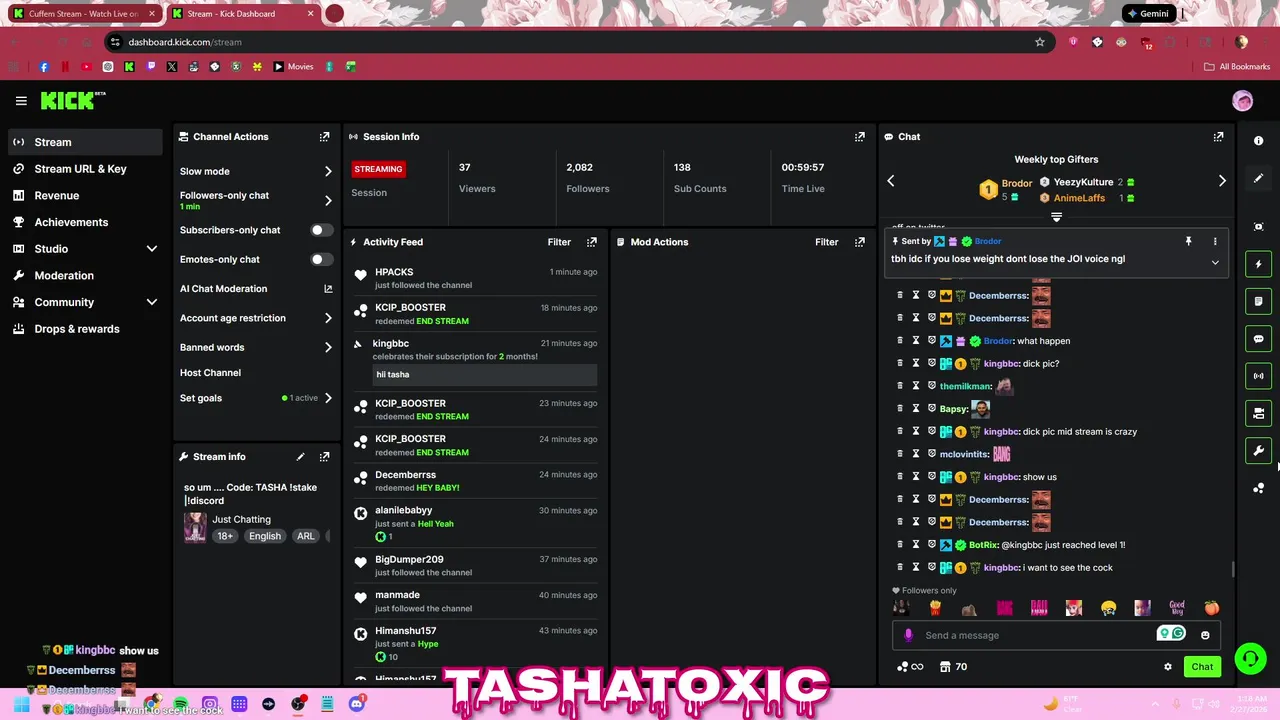Click the wrench icon in right sidebar
The width and height of the screenshot is (1280, 720).
point(1259,450)
